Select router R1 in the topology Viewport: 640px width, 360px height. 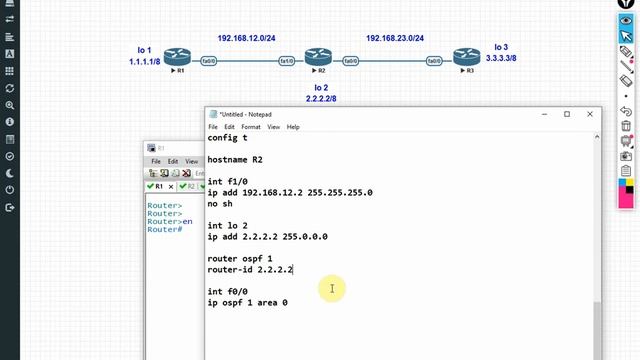(x=177, y=57)
